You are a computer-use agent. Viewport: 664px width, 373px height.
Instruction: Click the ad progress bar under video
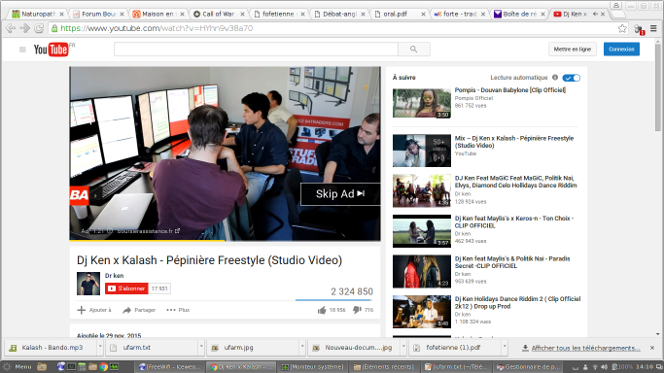[x=225, y=240]
